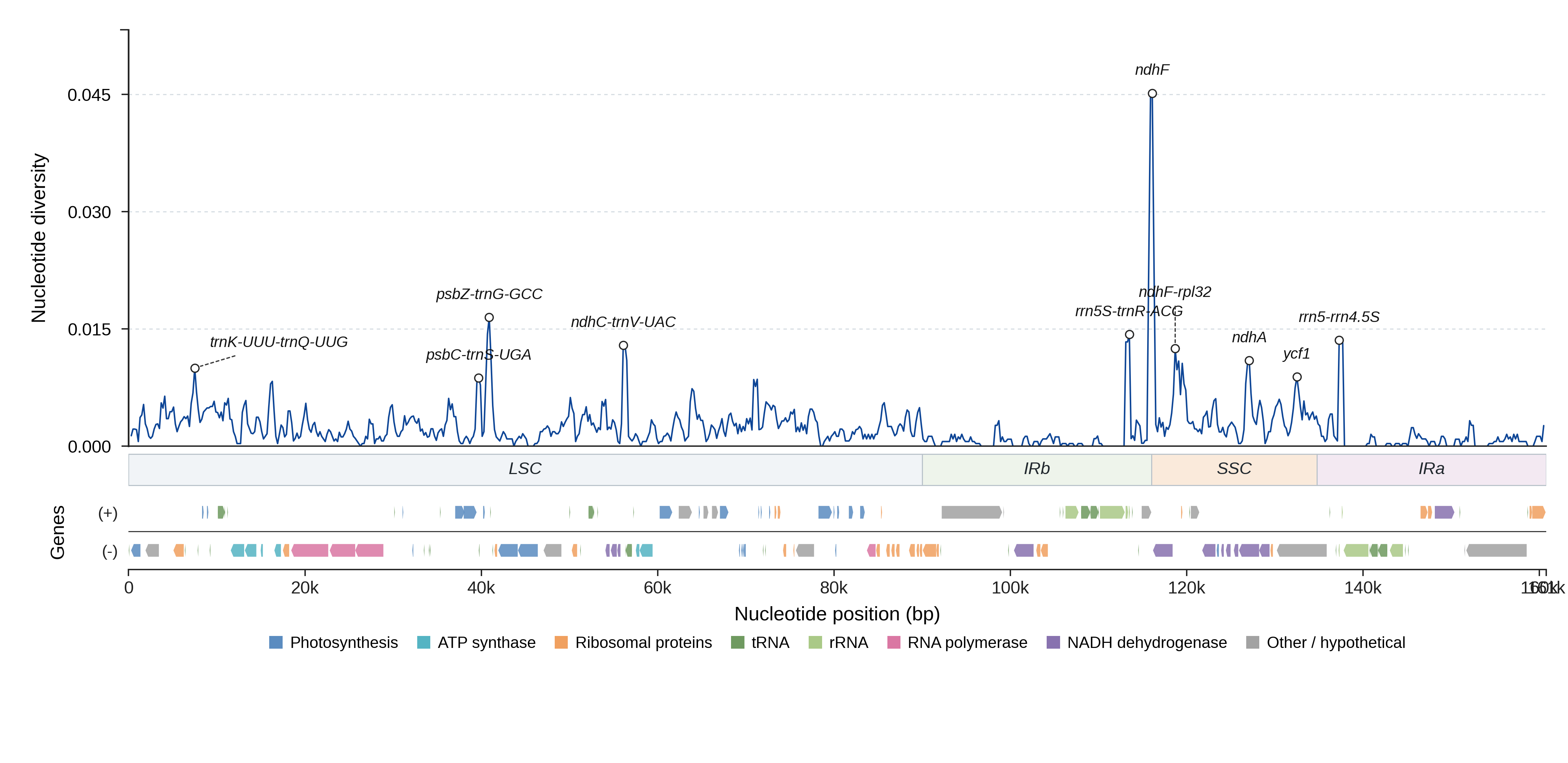
Task: Click the 'rrn5-rrn4.5S' annotation label
Action: coord(1339,317)
